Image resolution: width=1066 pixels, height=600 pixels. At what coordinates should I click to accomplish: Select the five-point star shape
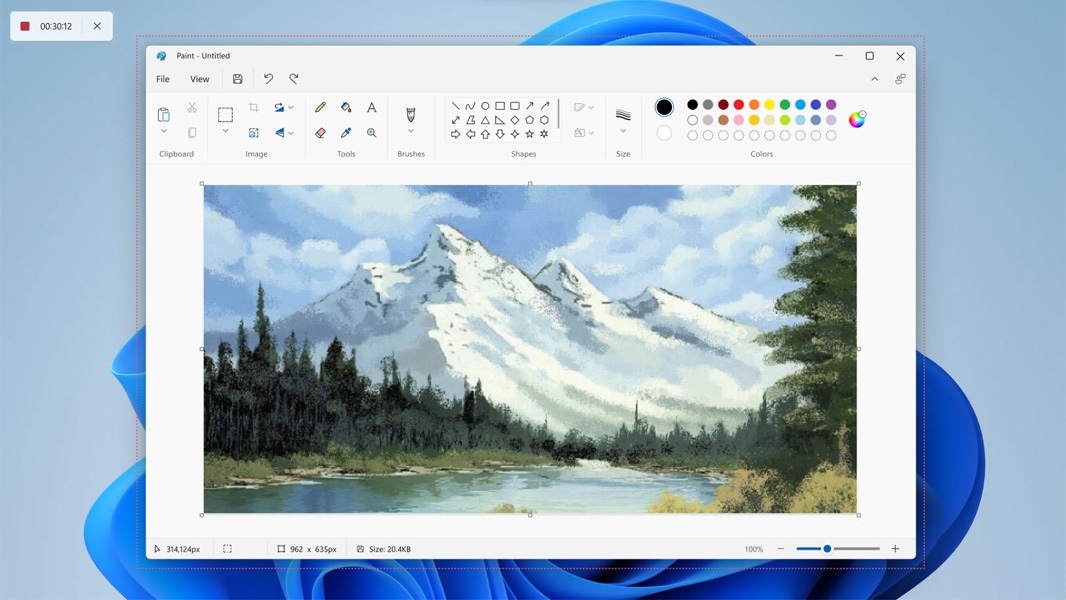pyautogui.click(x=529, y=134)
